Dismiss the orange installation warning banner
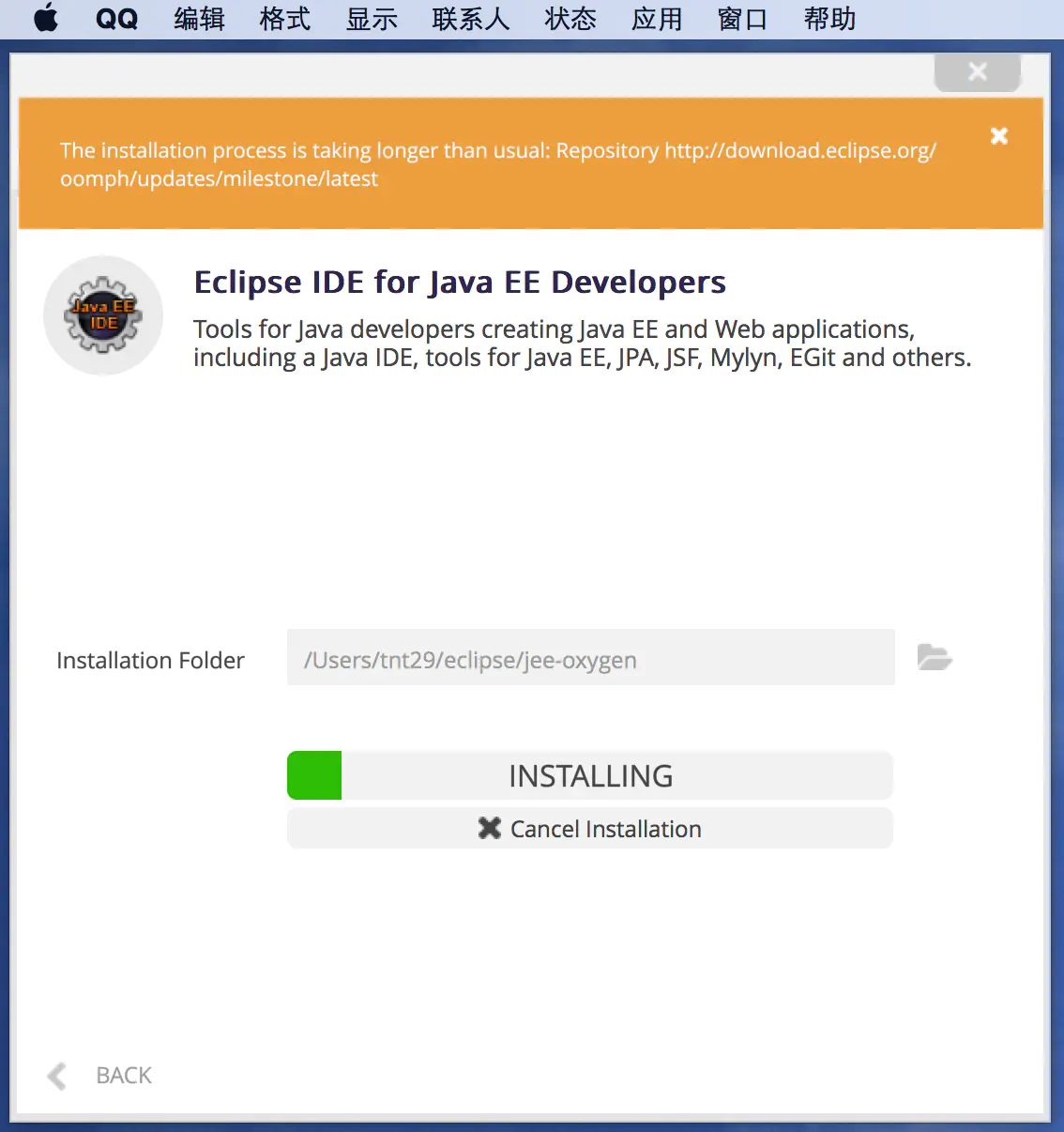Viewport: 1064px width, 1132px height. point(999,136)
